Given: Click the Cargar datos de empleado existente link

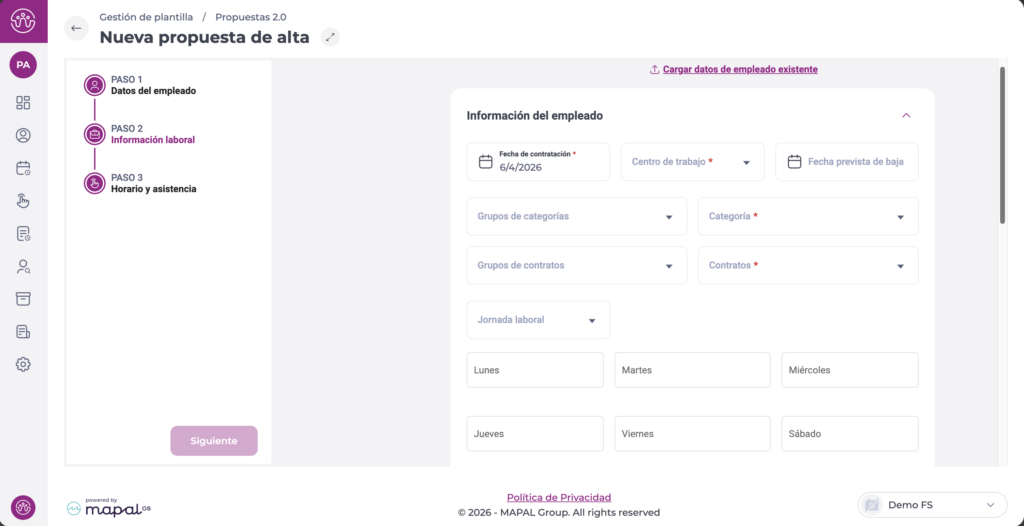Looking at the screenshot, I should pos(740,70).
